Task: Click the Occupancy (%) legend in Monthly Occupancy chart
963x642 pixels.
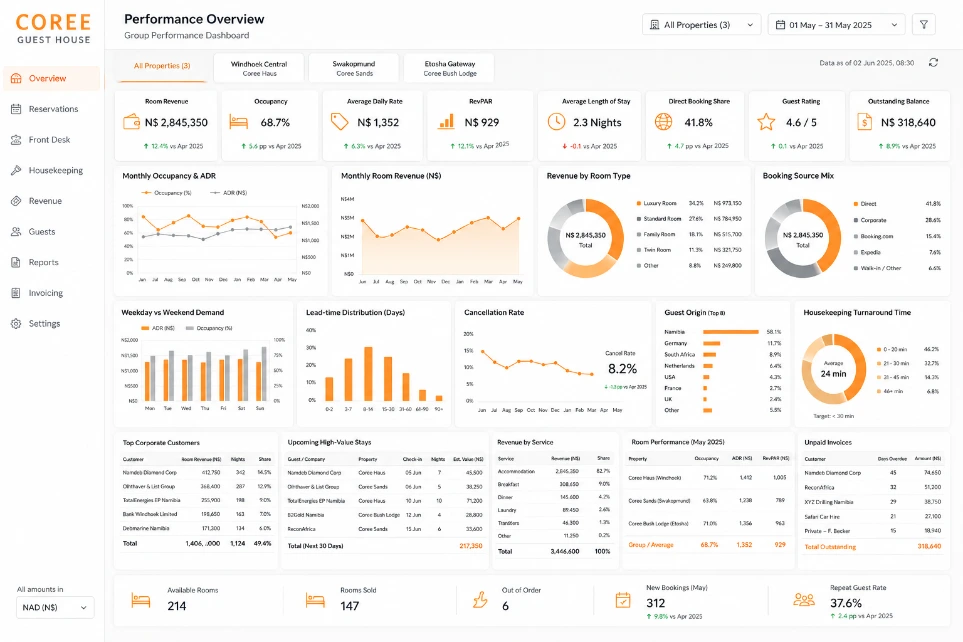Action: [166, 193]
